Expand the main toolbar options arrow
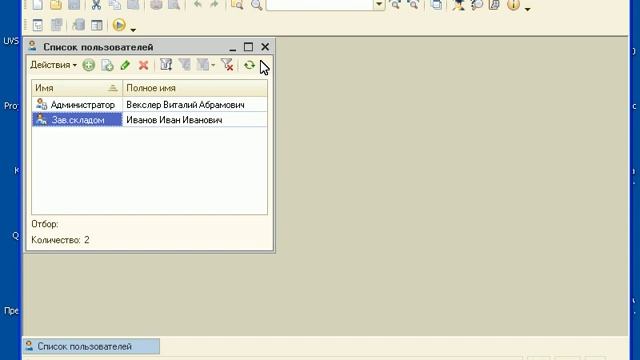The width and height of the screenshot is (640, 360). click(527, 9)
